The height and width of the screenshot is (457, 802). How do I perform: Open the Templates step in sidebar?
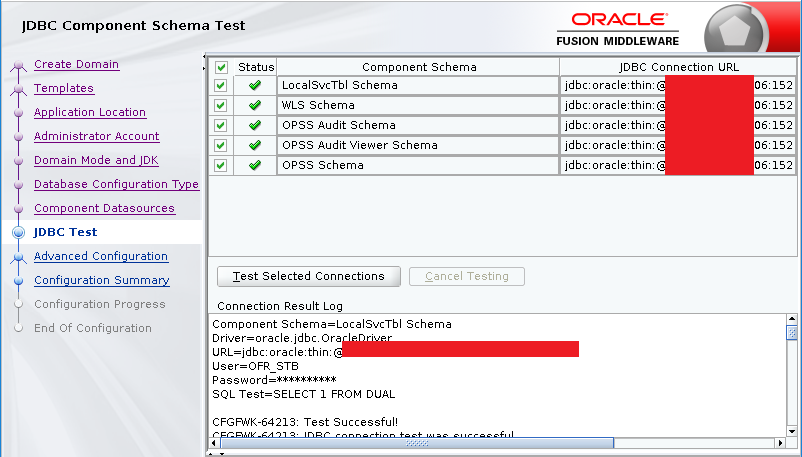pos(63,88)
